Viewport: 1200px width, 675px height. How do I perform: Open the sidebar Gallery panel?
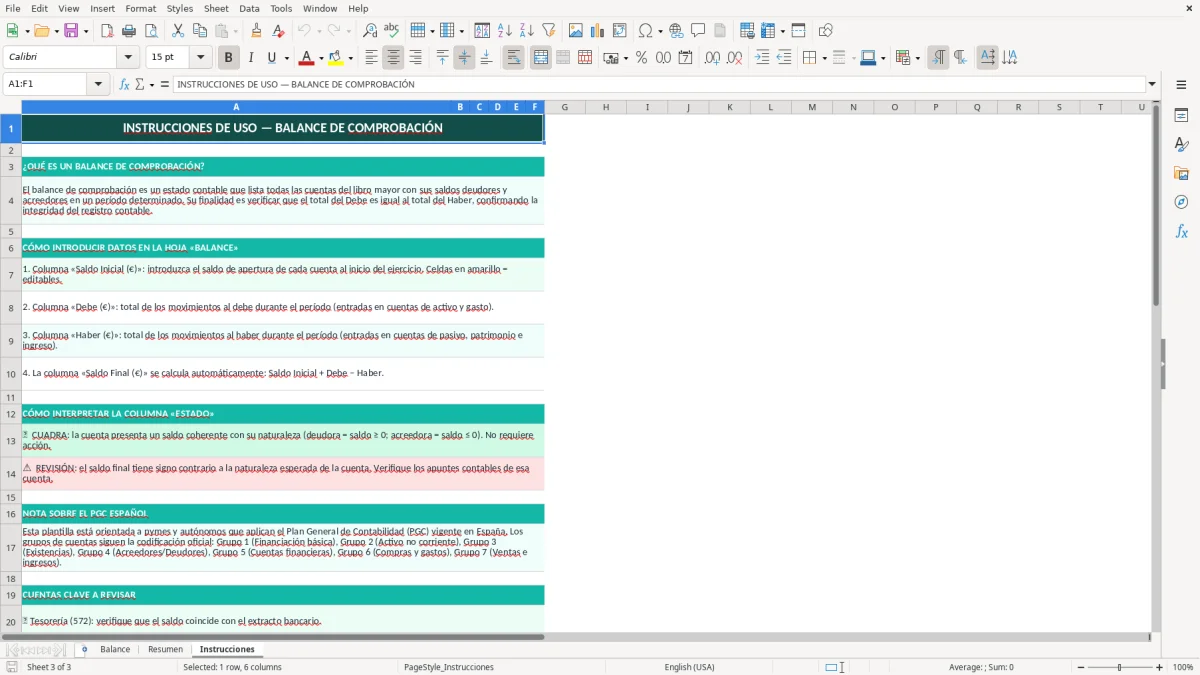1181,174
